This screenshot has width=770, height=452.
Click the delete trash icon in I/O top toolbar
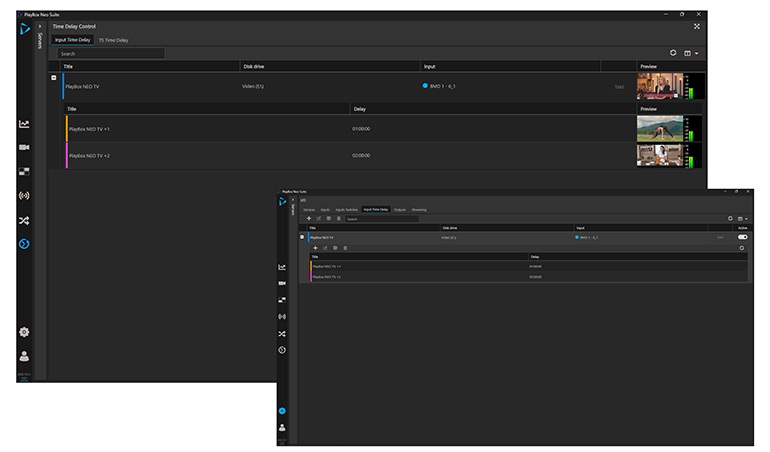(x=339, y=219)
